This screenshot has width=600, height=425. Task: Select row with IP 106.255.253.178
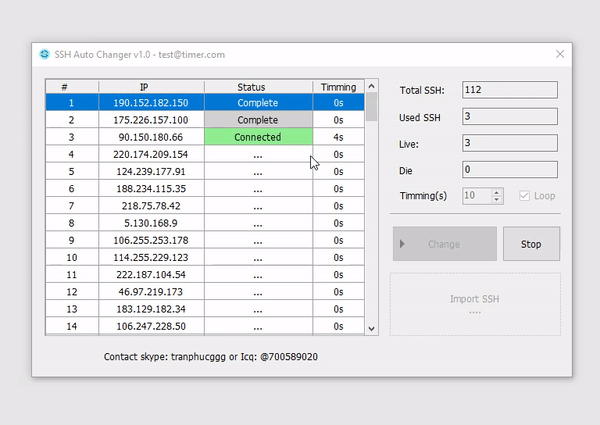[205, 240]
